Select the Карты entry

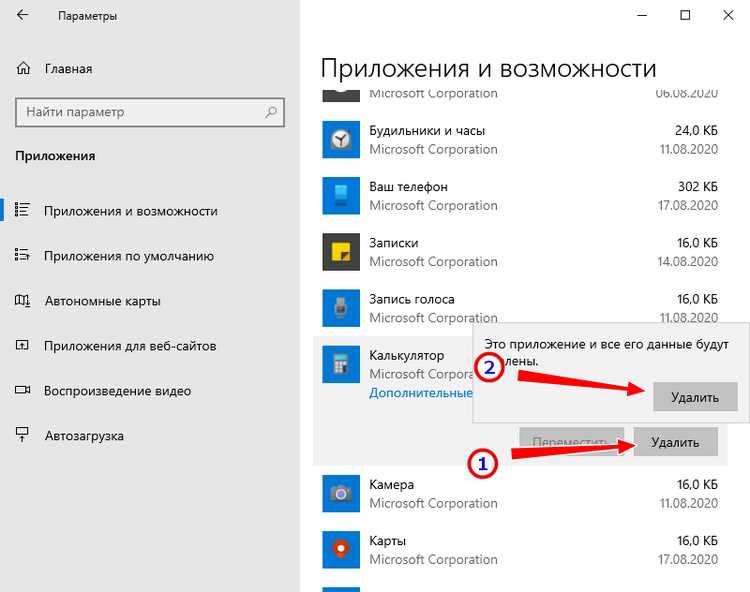click(520, 549)
